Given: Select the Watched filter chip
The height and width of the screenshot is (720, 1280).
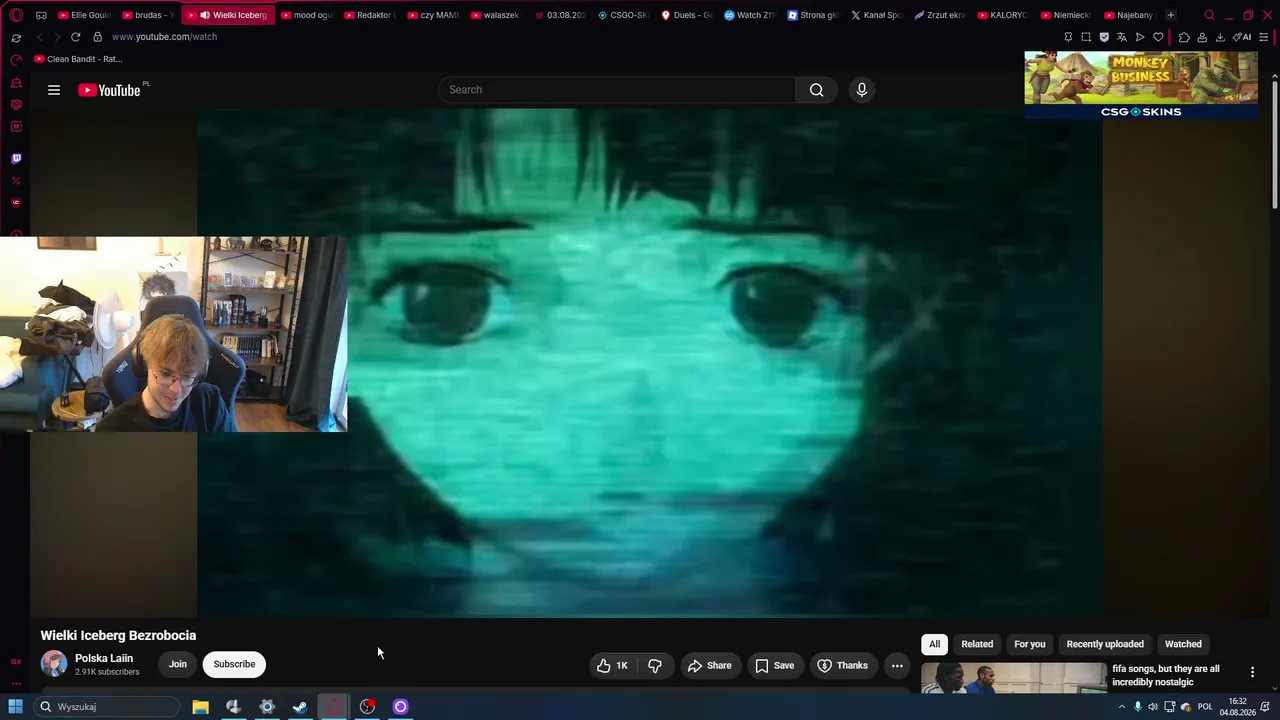Looking at the screenshot, I should [x=1183, y=644].
